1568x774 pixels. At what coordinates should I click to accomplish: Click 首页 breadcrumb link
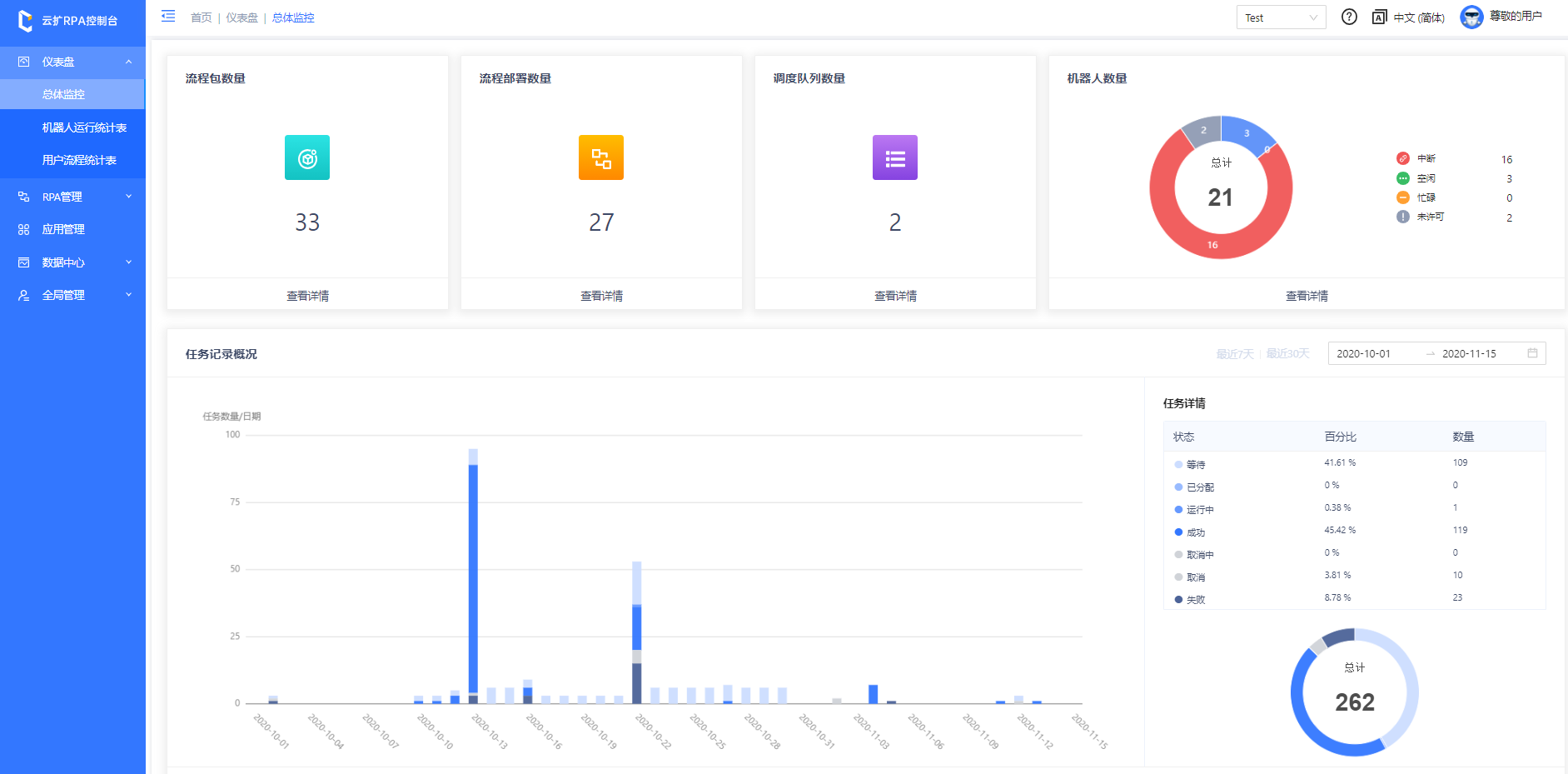click(x=201, y=17)
